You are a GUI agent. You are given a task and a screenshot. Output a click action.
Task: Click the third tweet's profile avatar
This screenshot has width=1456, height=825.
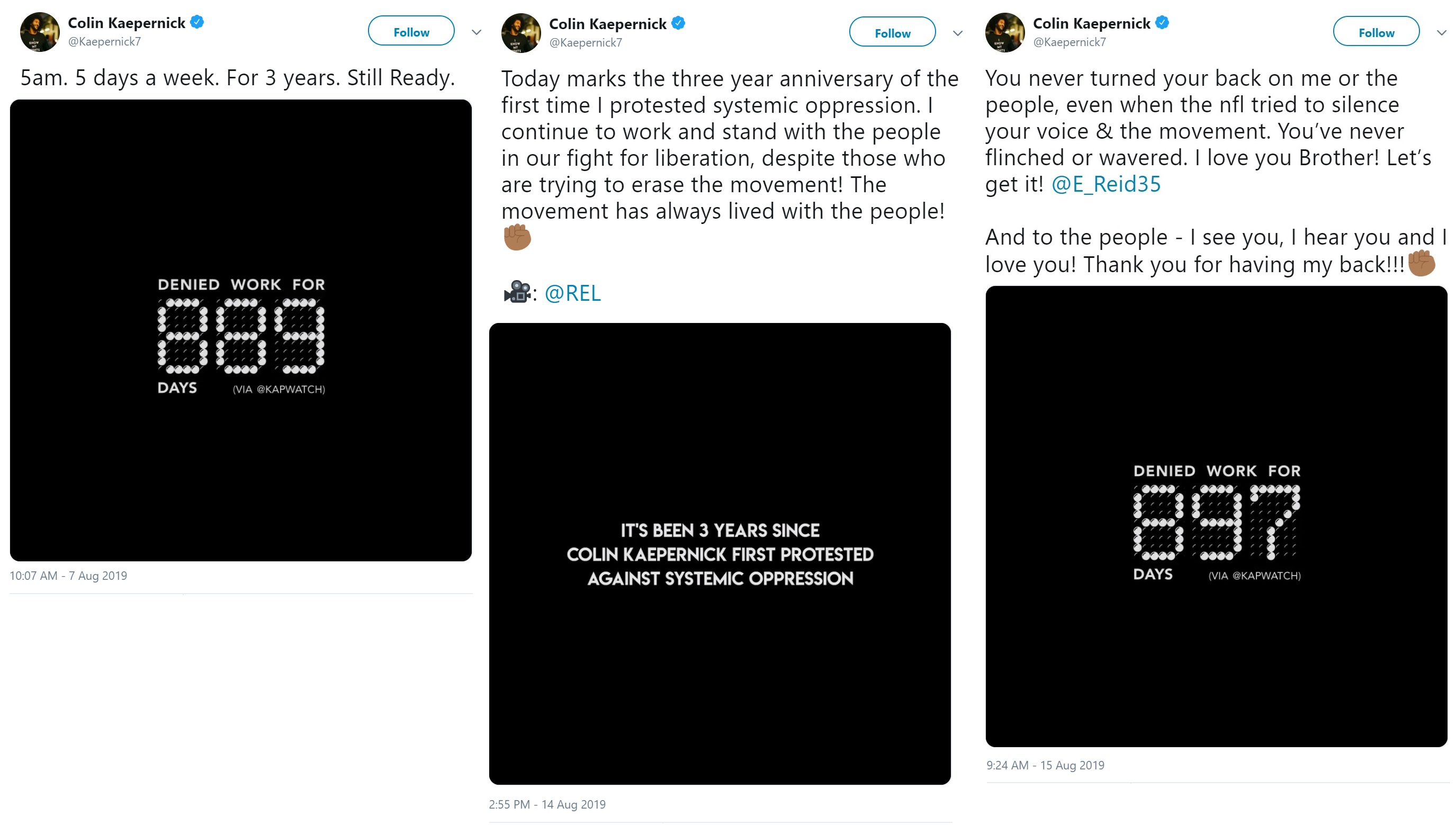(x=1004, y=33)
